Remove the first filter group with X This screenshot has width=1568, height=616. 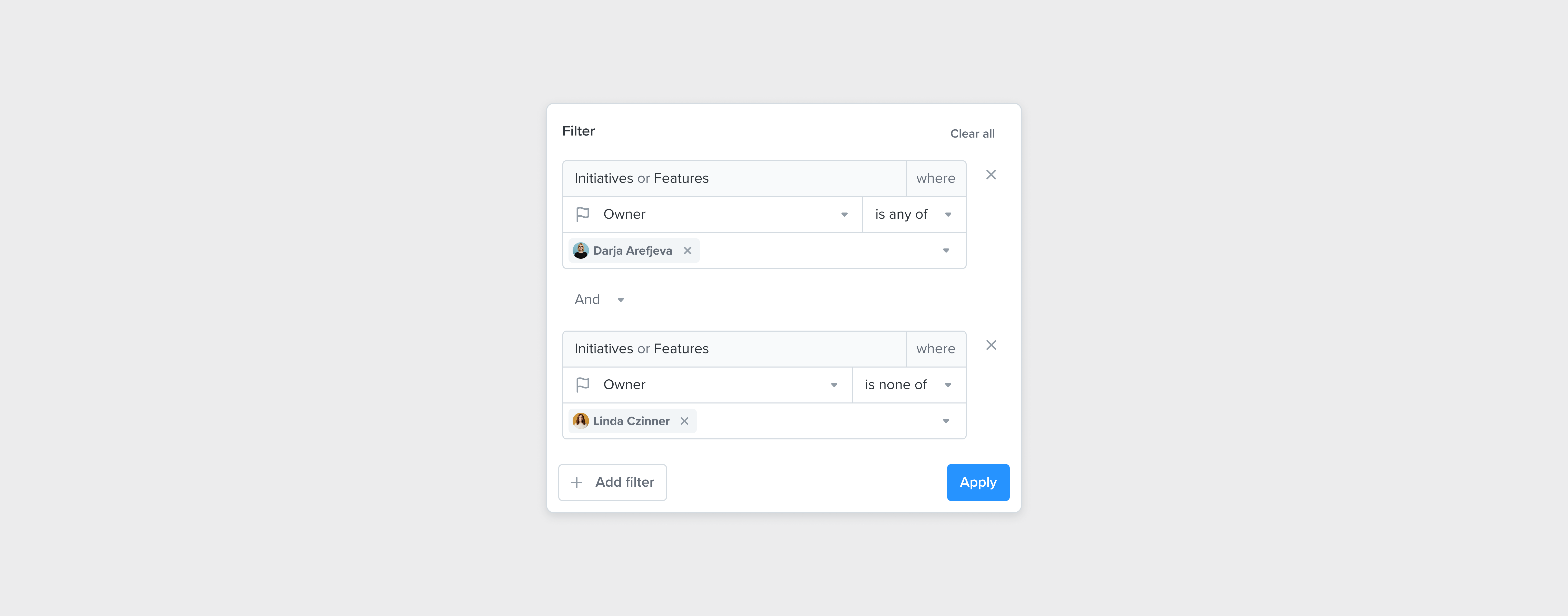[x=991, y=175]
